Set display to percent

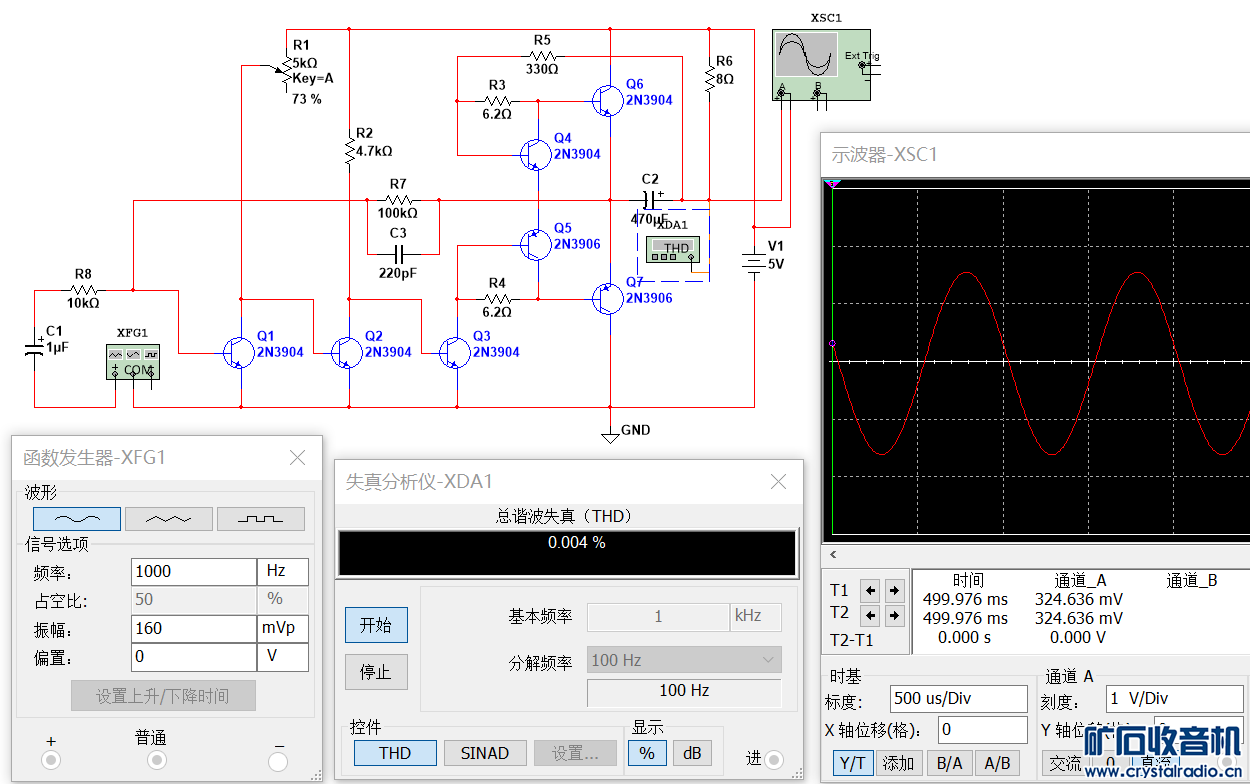[647, 753]
